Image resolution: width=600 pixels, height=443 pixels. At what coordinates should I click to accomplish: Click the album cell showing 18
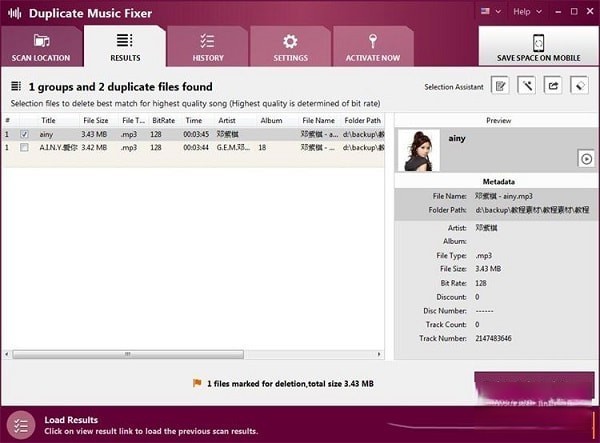tap(262, 147)
